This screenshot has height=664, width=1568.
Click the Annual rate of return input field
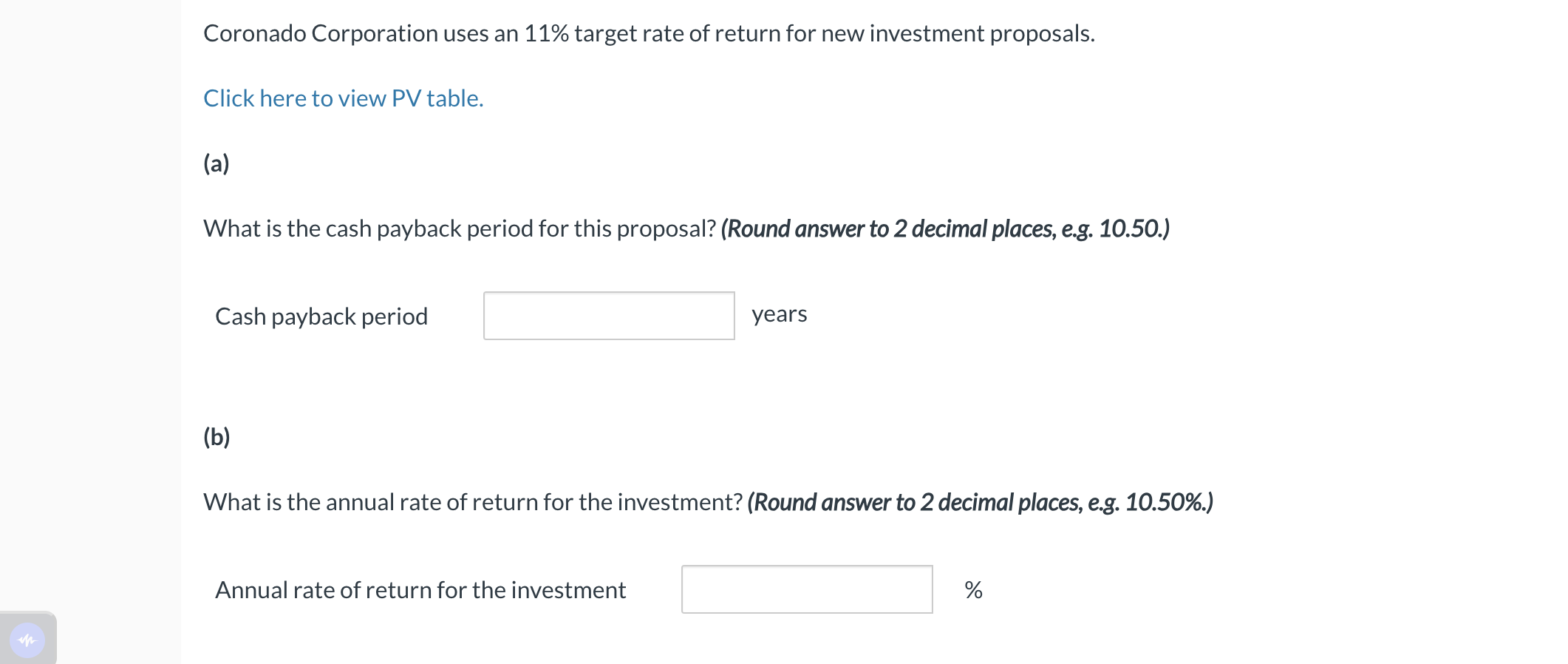(806, 589)
